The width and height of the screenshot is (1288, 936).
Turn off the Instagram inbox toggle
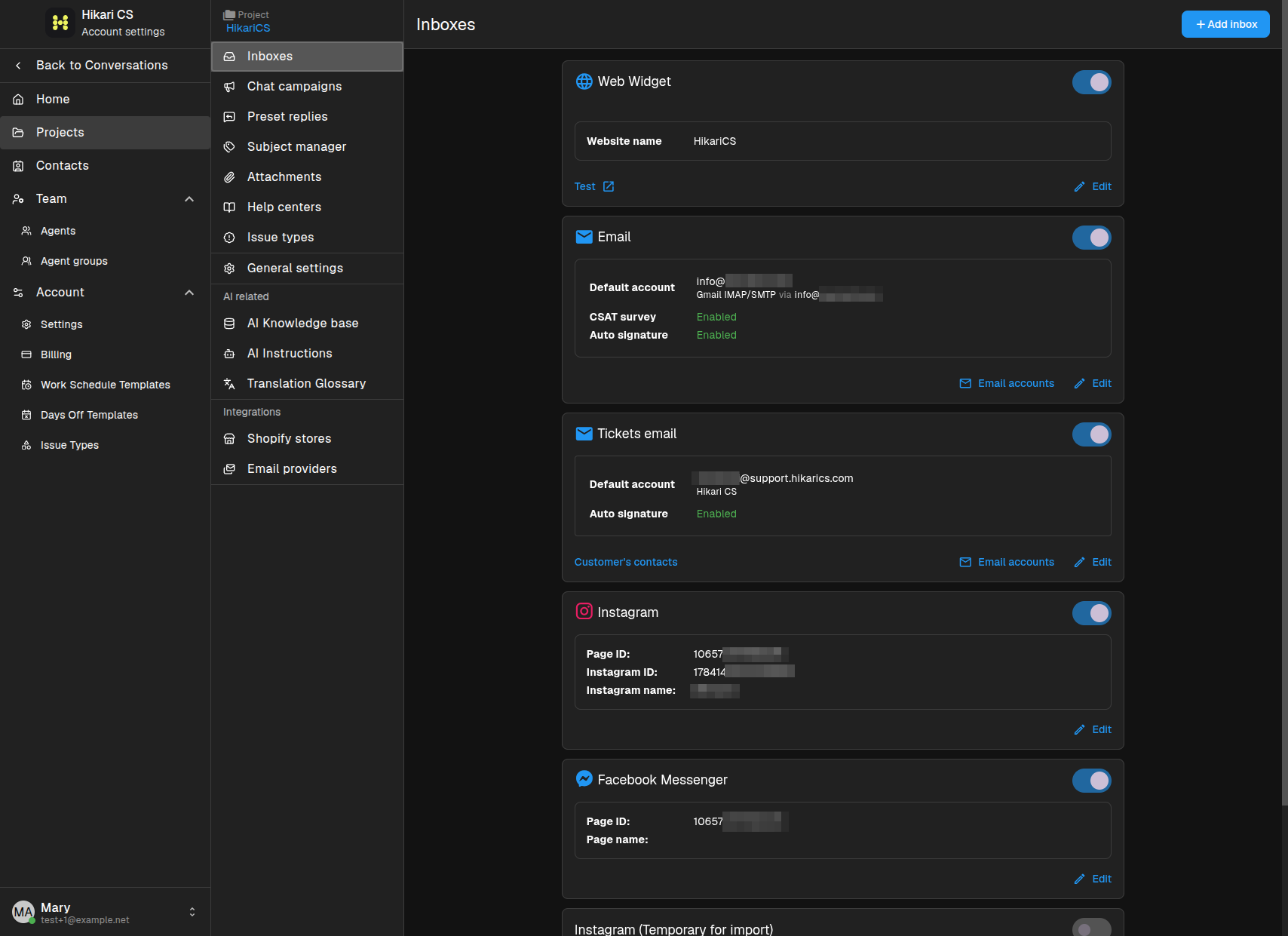(x=1091, y=613)
